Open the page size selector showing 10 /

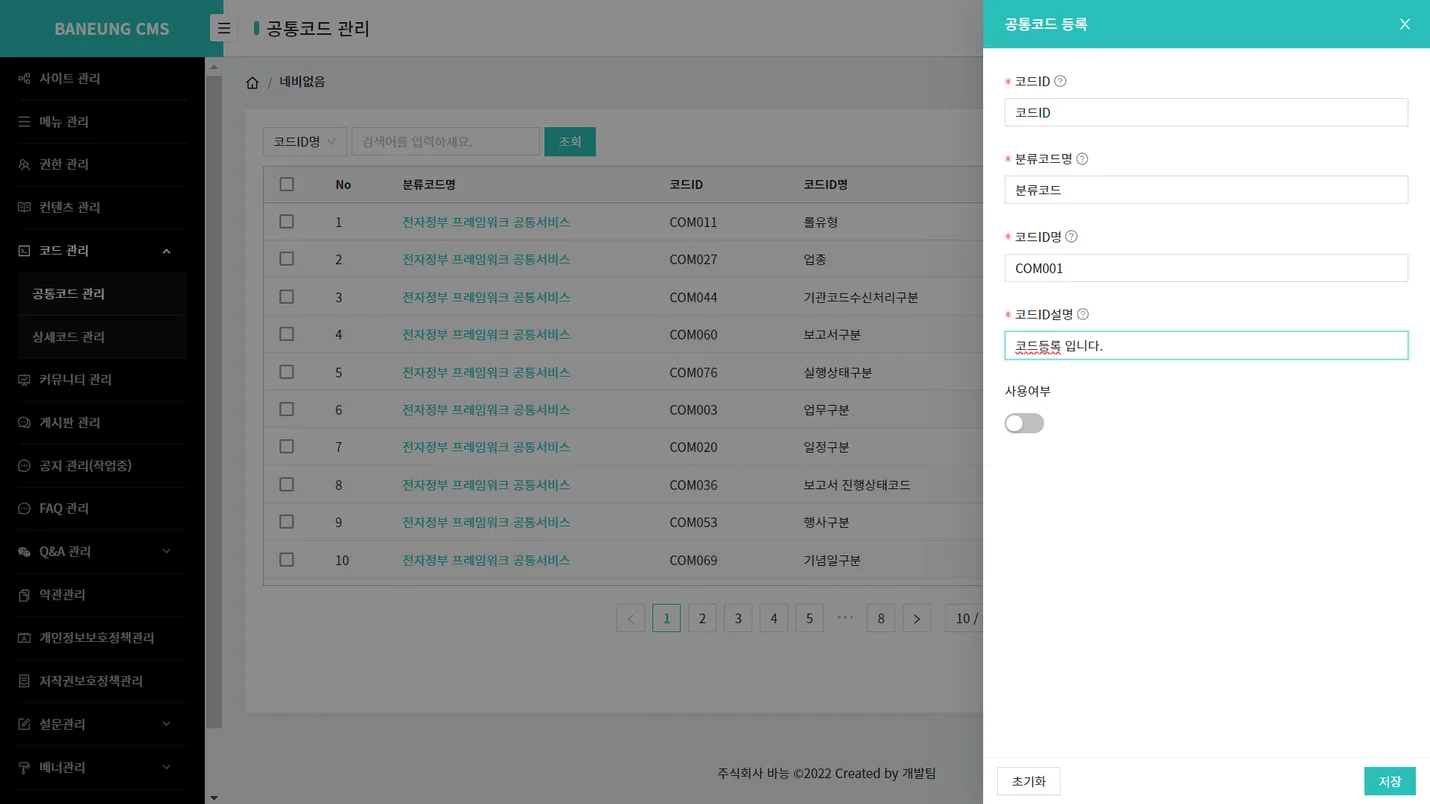pos(964,618)
